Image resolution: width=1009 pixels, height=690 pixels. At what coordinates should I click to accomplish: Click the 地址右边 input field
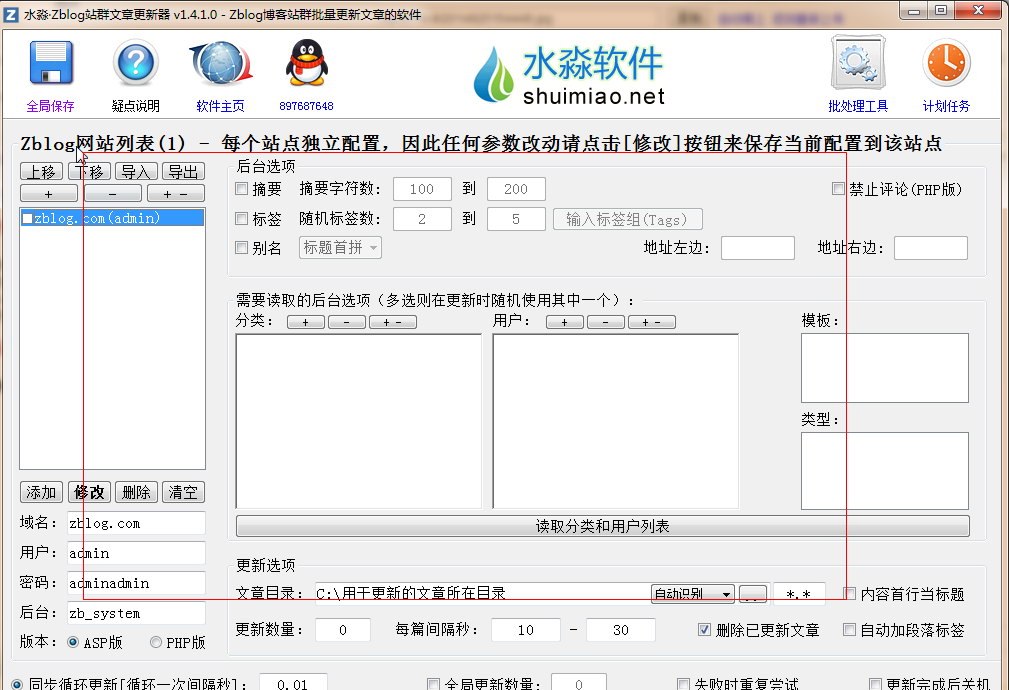pos(931,248)
